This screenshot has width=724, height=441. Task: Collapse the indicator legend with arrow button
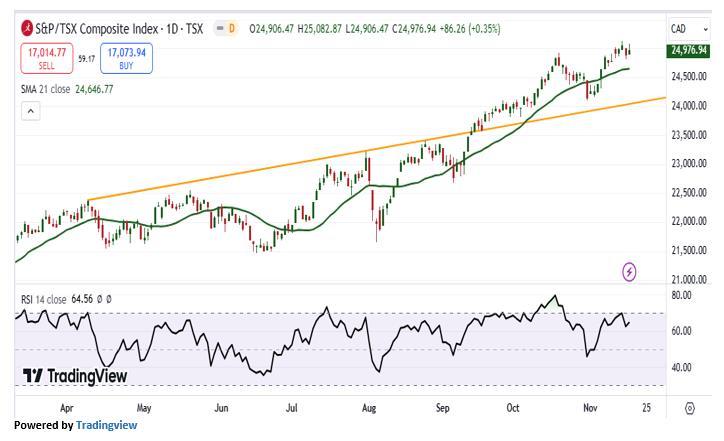(x=30, y=111)
